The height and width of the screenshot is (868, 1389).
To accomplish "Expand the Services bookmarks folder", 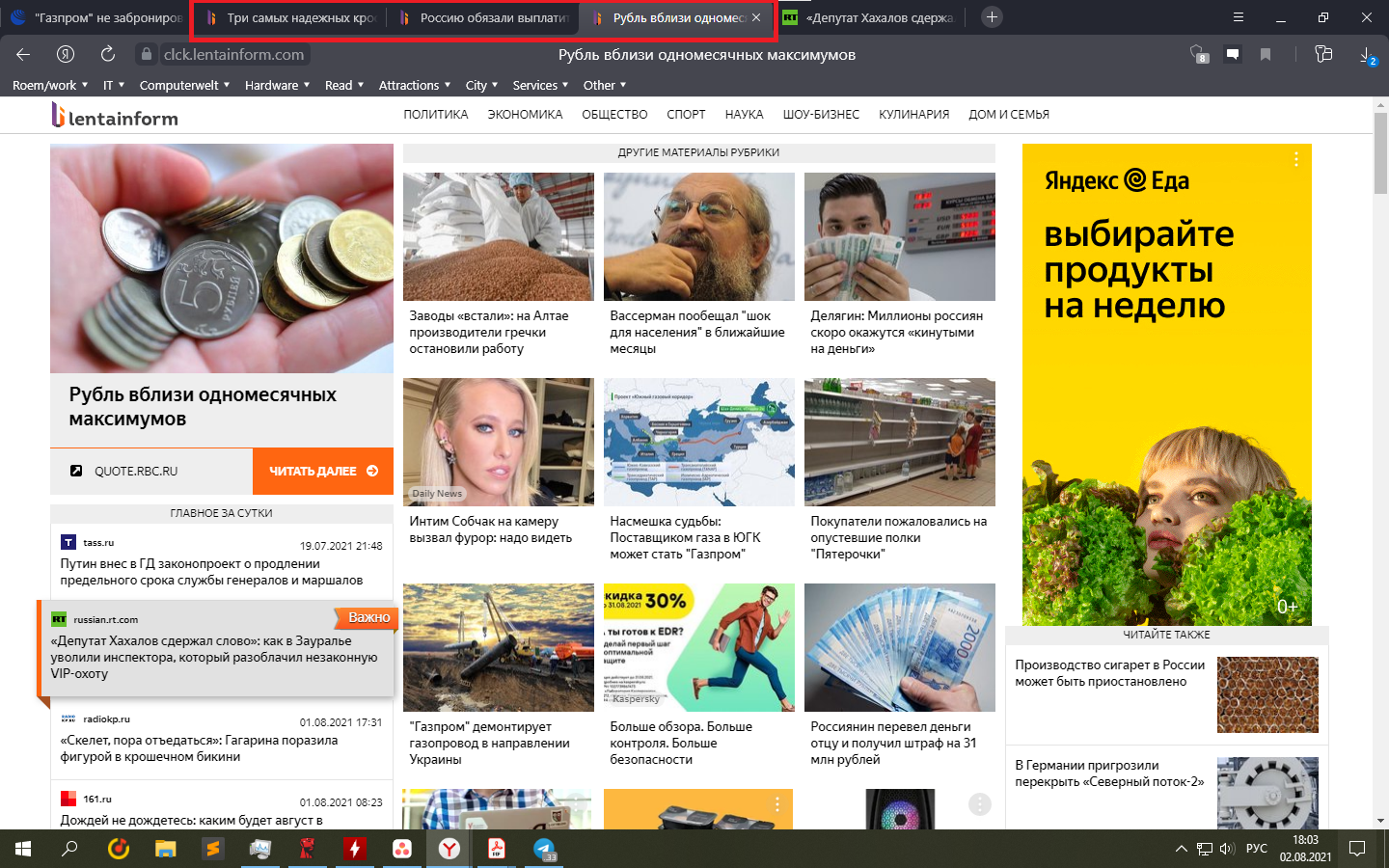I will [x=540, y=85].
